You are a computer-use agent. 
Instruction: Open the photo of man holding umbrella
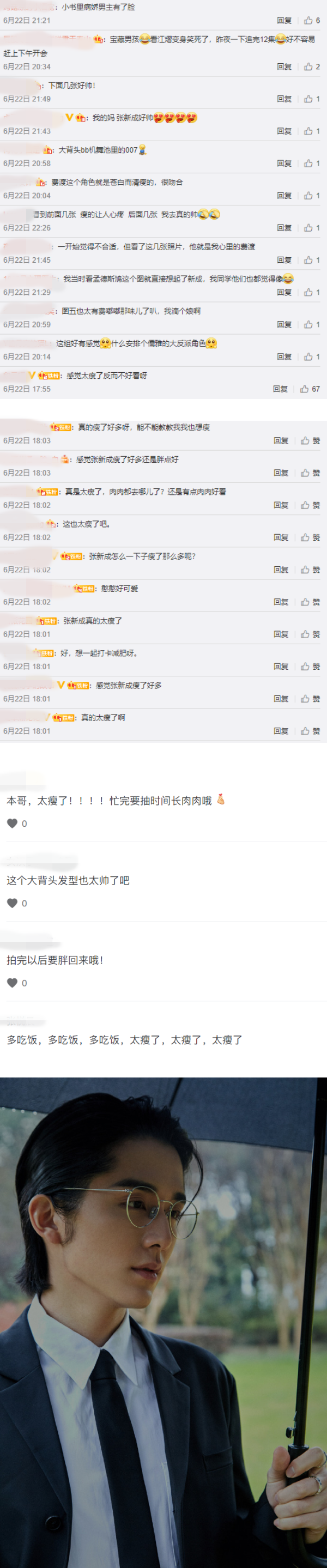pos(163,1322)
